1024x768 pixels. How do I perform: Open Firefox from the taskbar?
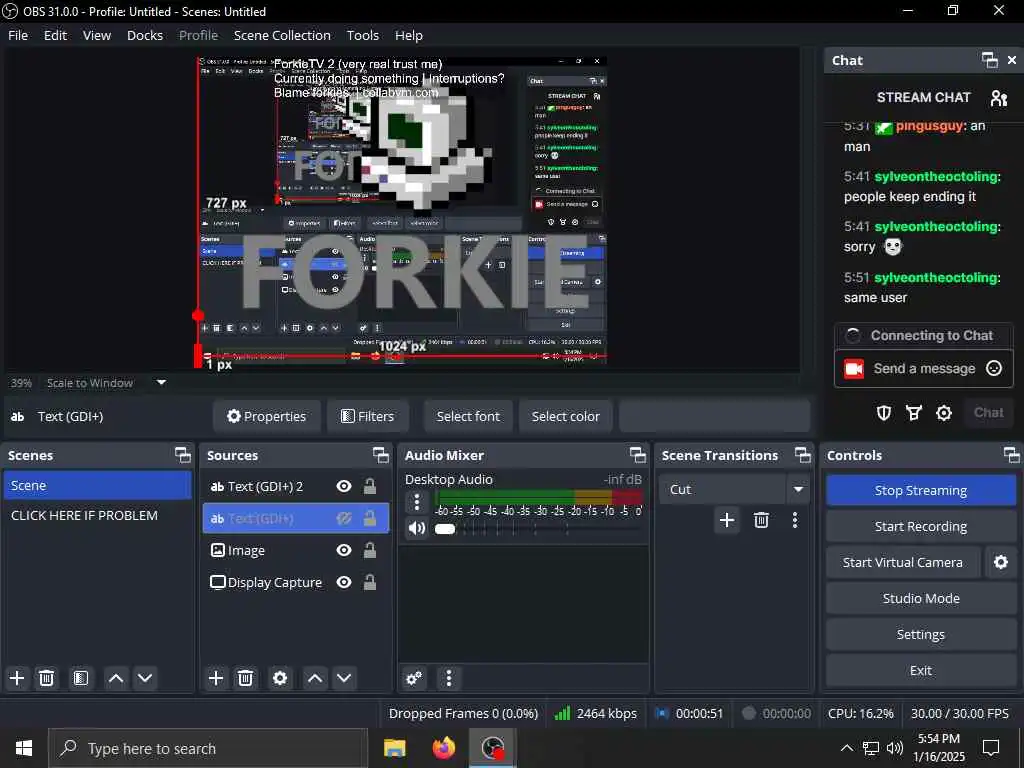pyautogui.click(x=443, y=748)
